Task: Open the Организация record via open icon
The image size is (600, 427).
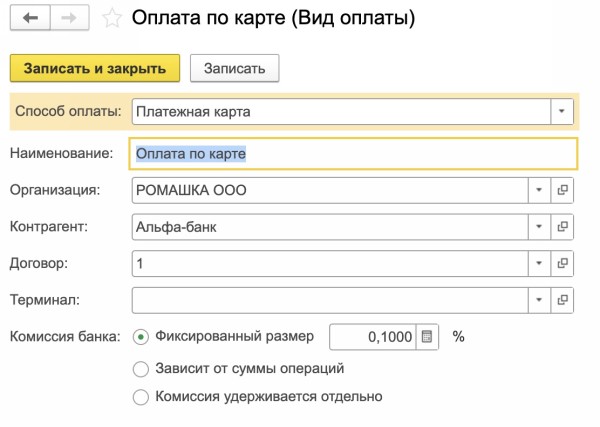Action: point(562,190)
